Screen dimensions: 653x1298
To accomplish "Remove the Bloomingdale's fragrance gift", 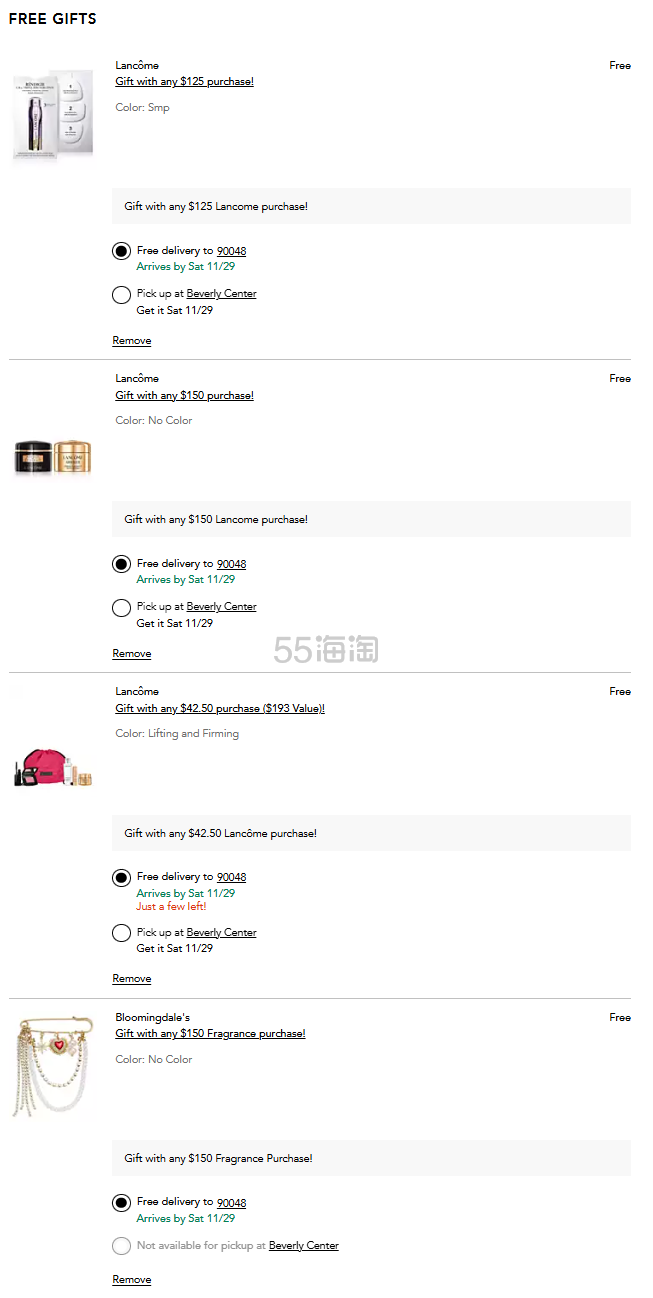I will (x=132, y=1280).
